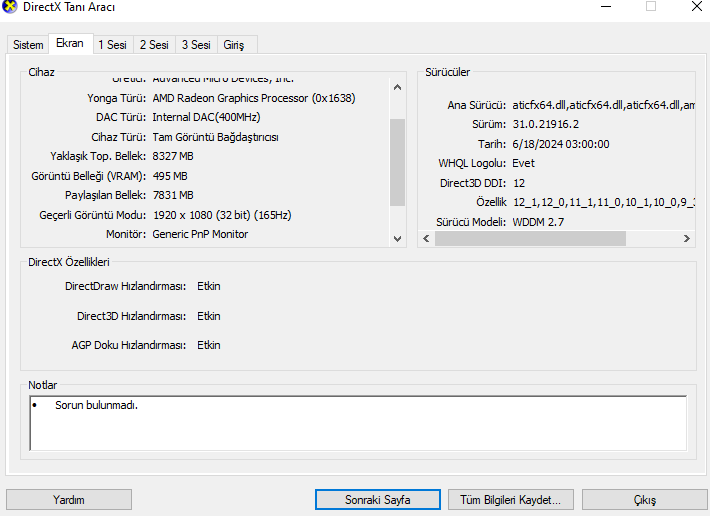Switch to the Sistem tab
The image size is (710, 516).
[x=28, y=45]
